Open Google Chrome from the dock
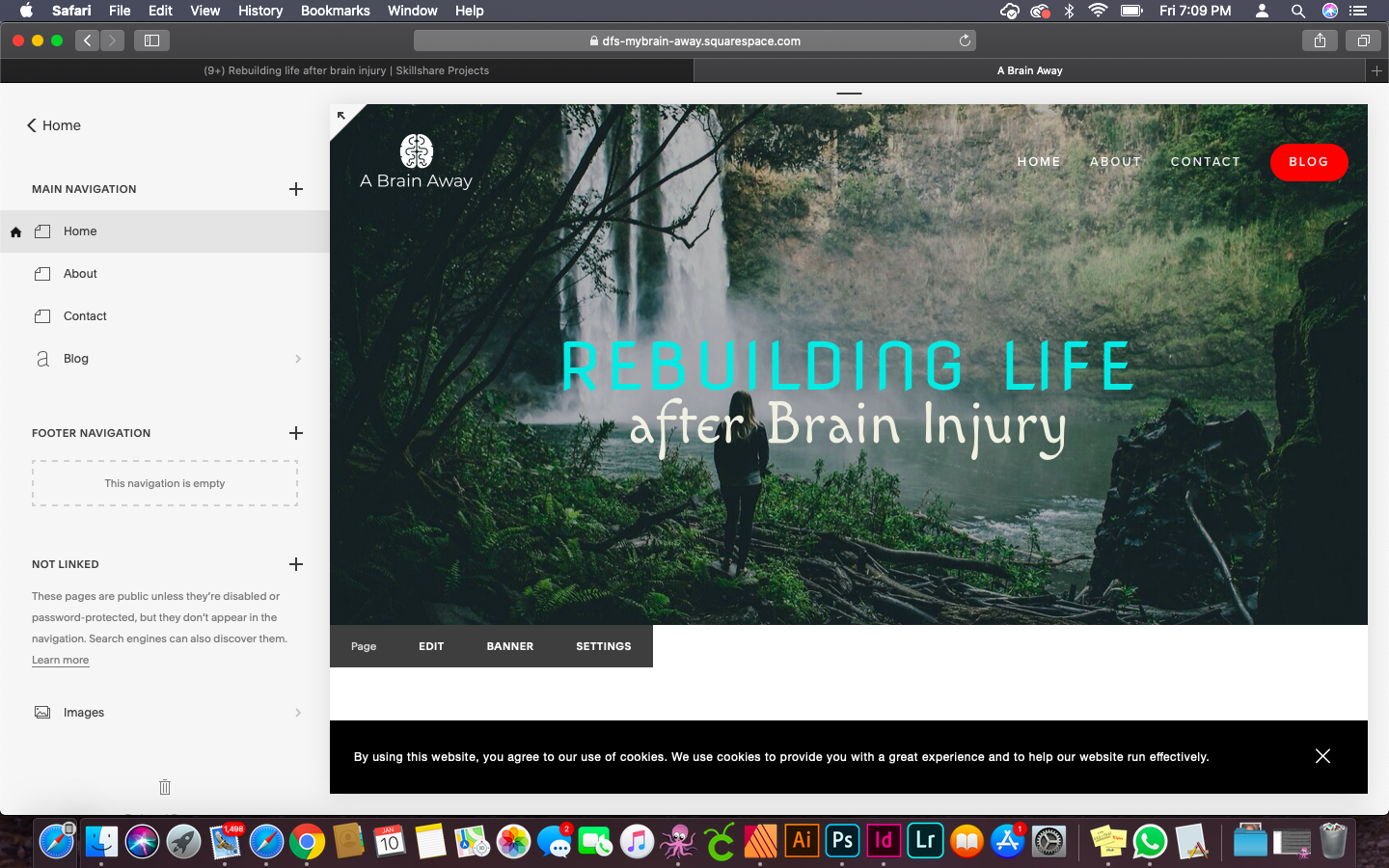 click(x=307, y=842)
